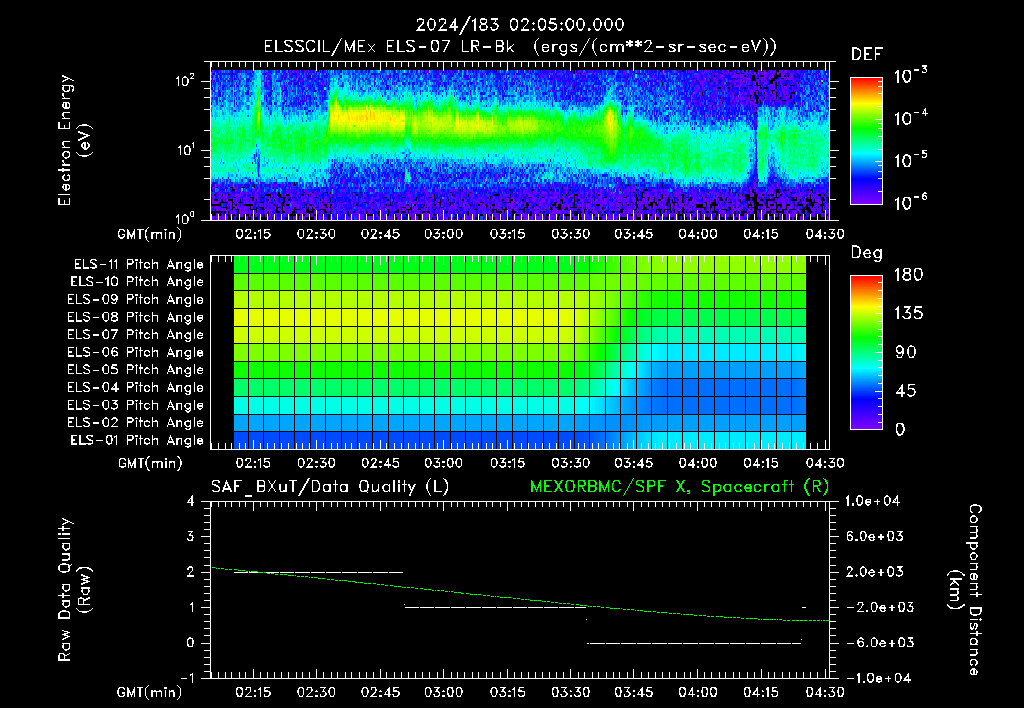This screenshot has height=708, width=1024.
Task: Click the Deg pitch angle color bar
Action: point(866,352)
